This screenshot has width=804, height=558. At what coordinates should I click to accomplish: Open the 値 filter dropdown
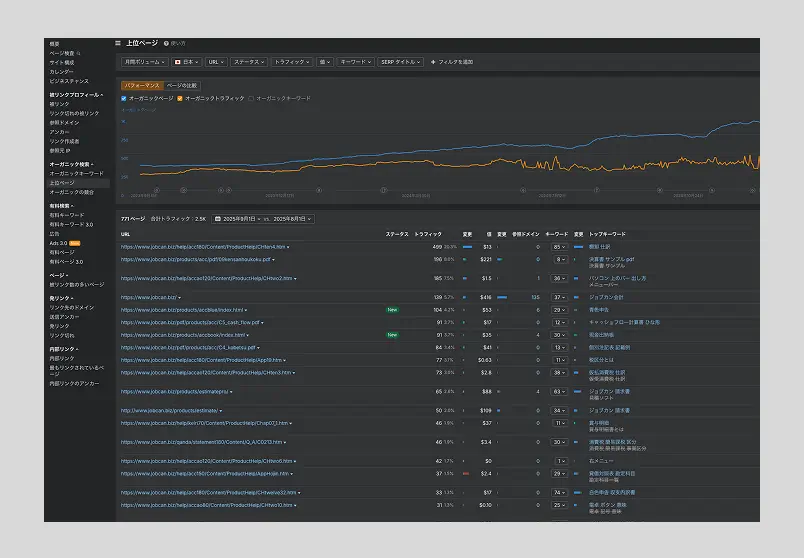coord(325,62)
